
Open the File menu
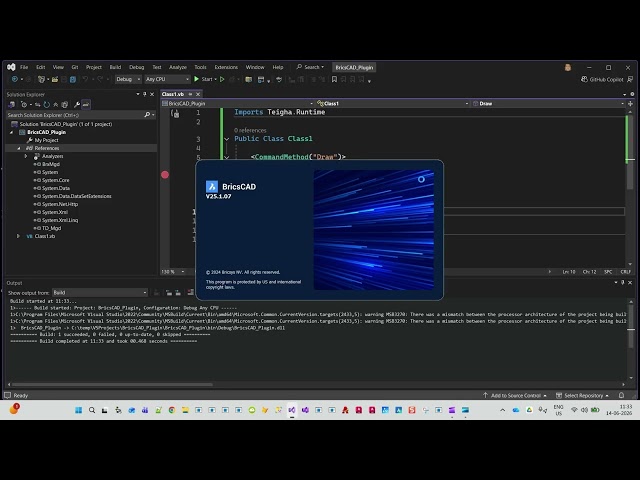24,67
